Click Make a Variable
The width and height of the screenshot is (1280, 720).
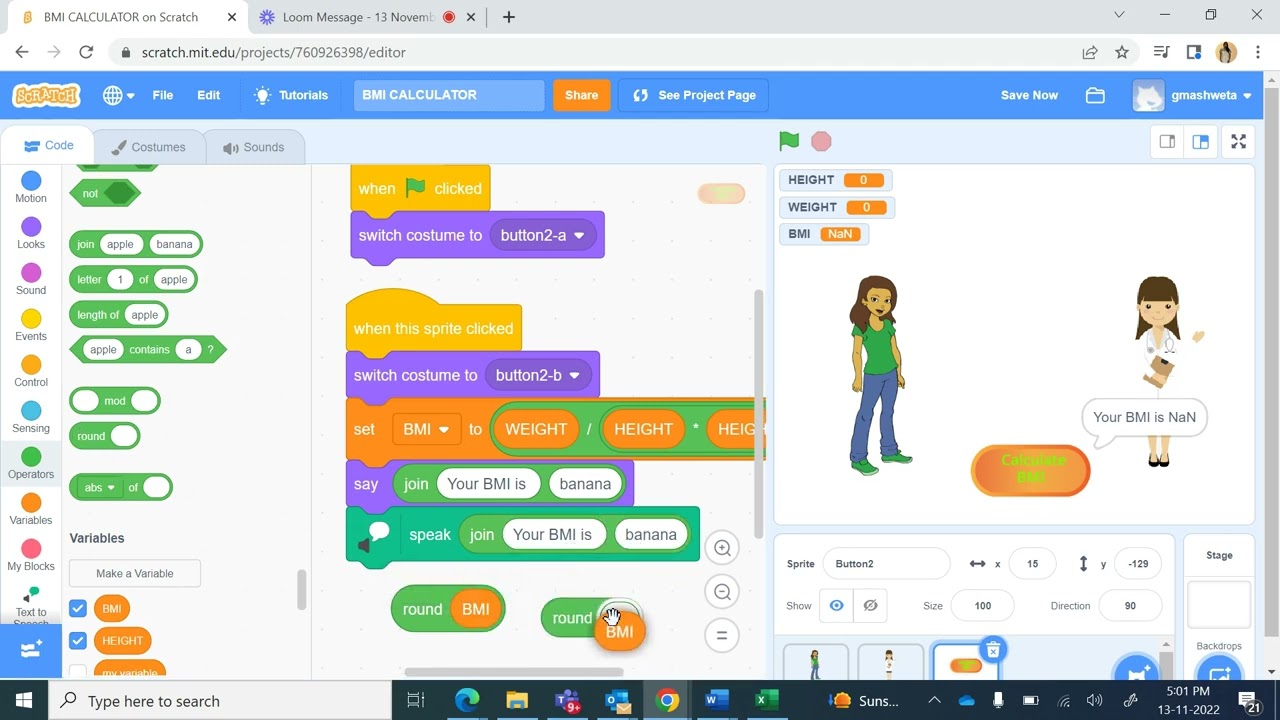[135, 573]
